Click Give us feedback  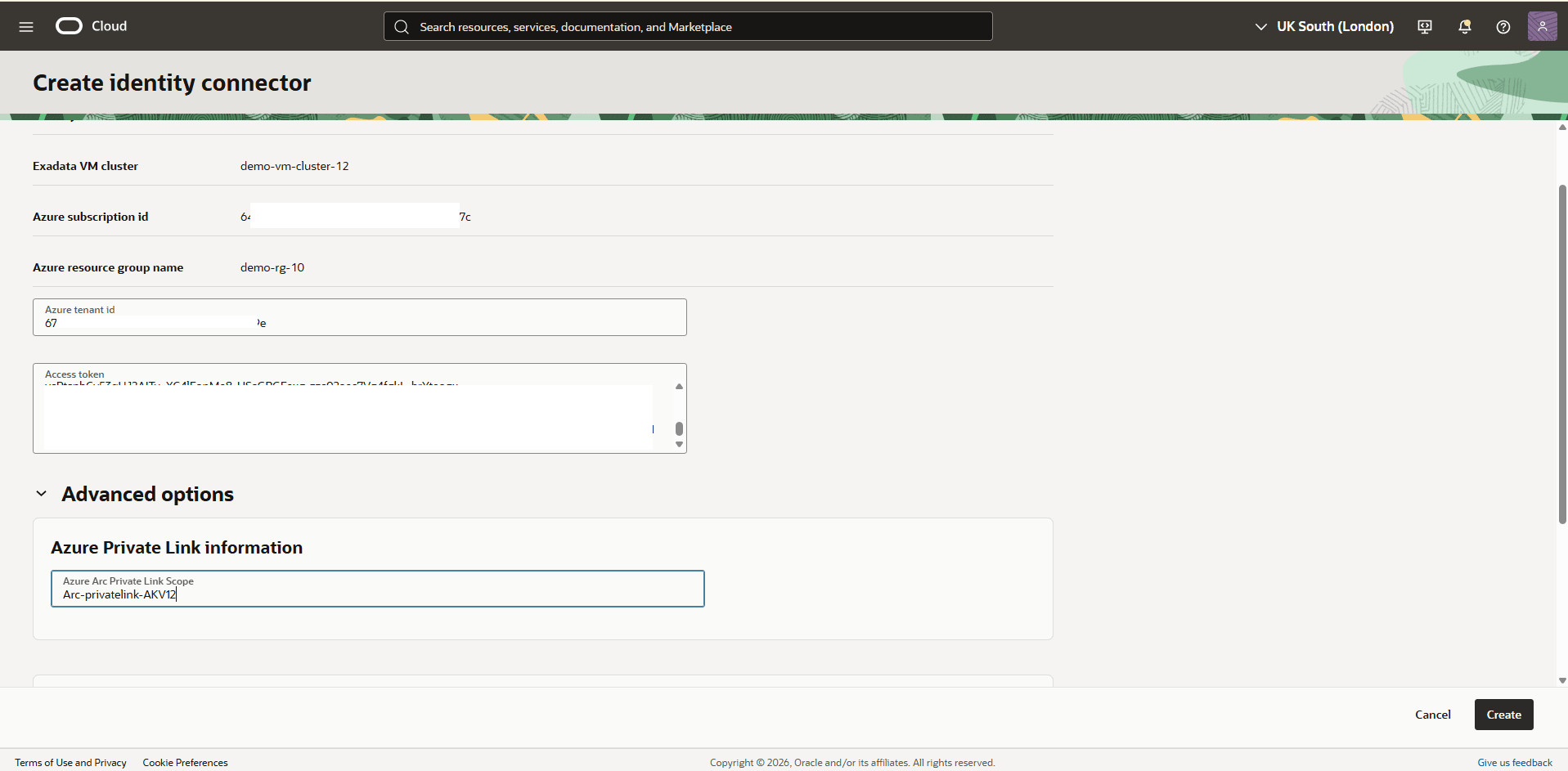click(1514, 762)
